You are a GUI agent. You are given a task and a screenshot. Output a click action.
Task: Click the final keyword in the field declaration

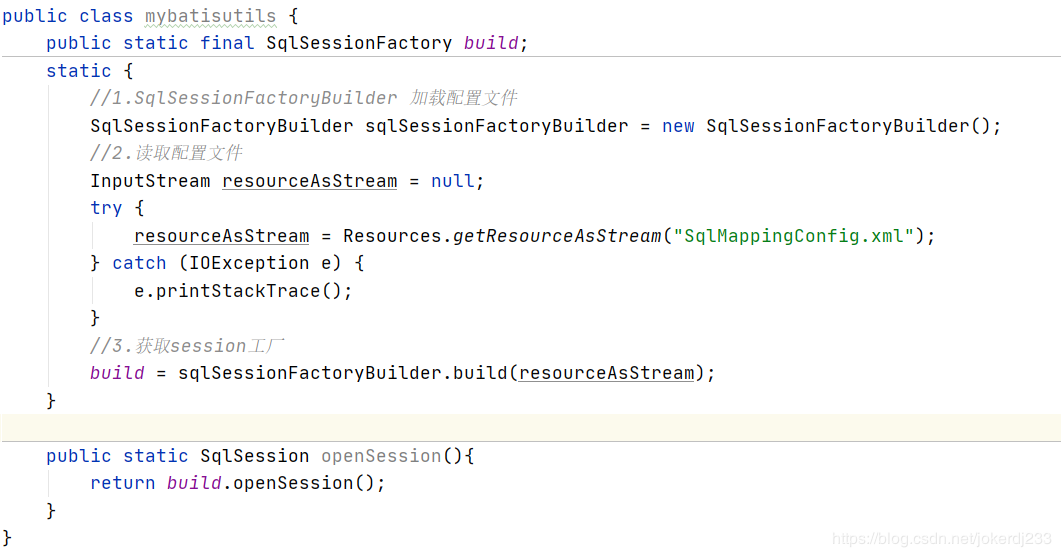pyautogui.click(x=227, y=43)
